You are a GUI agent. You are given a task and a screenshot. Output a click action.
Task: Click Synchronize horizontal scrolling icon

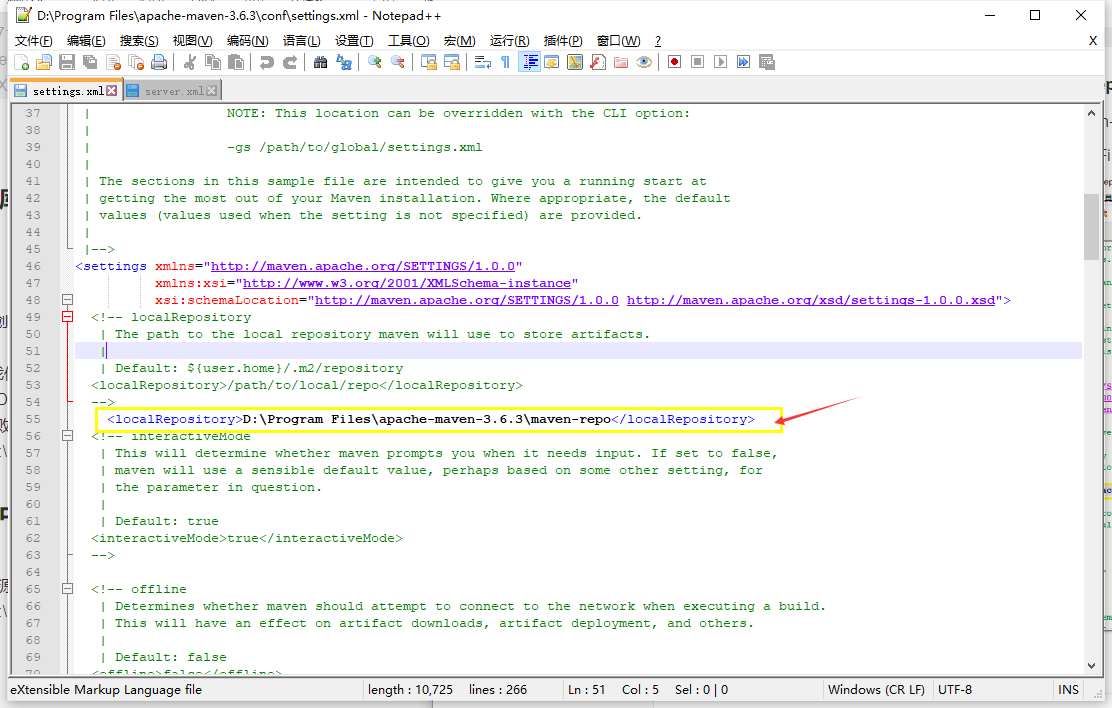click(452, 62)
